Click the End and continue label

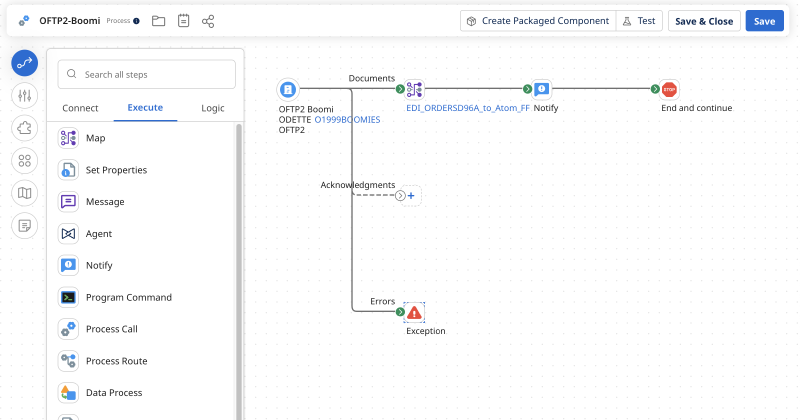click(696, 108)
